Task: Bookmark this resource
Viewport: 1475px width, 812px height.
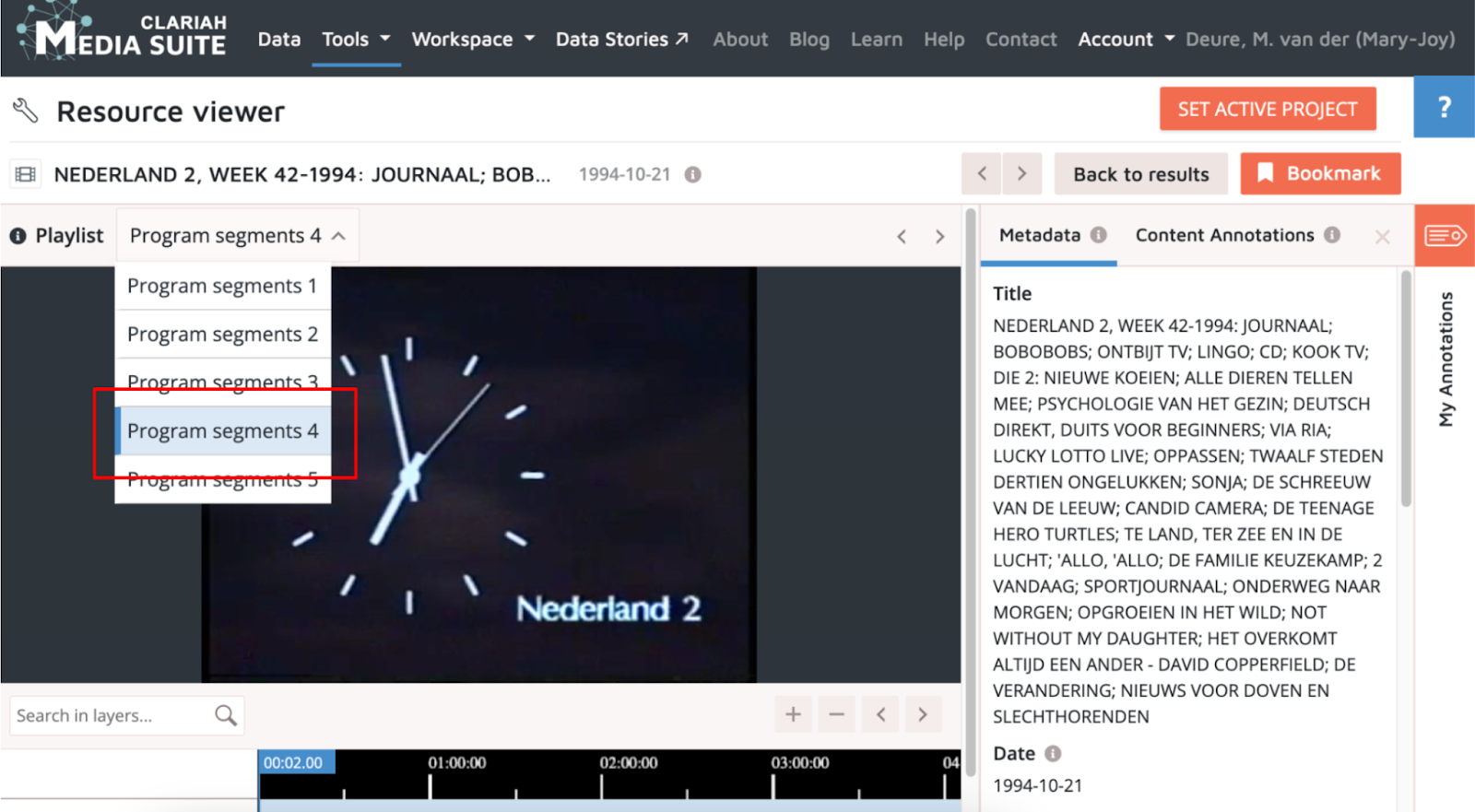Action: coord(1320,173)
